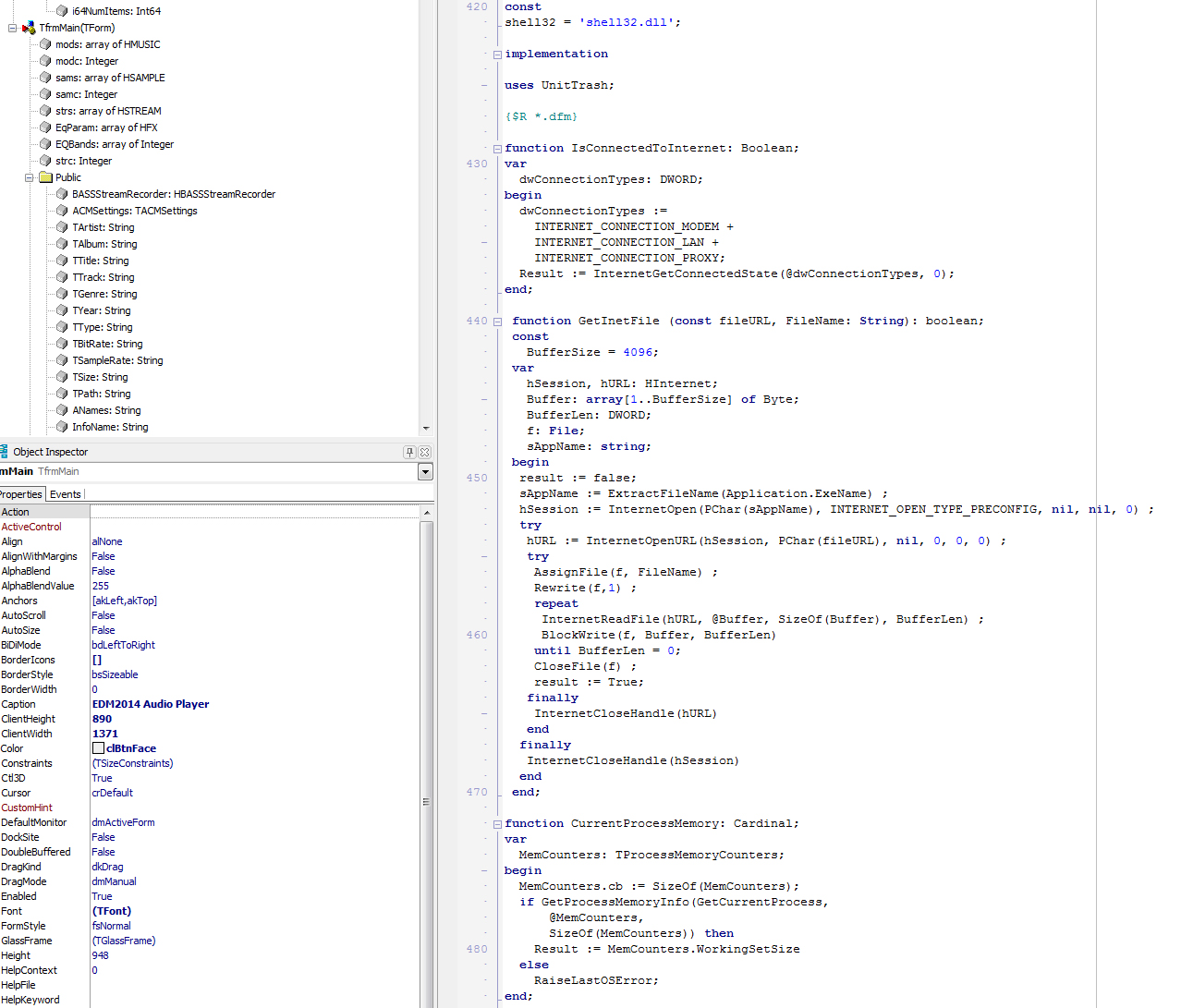Click the clBtnFace color swatch

point(98,748)
